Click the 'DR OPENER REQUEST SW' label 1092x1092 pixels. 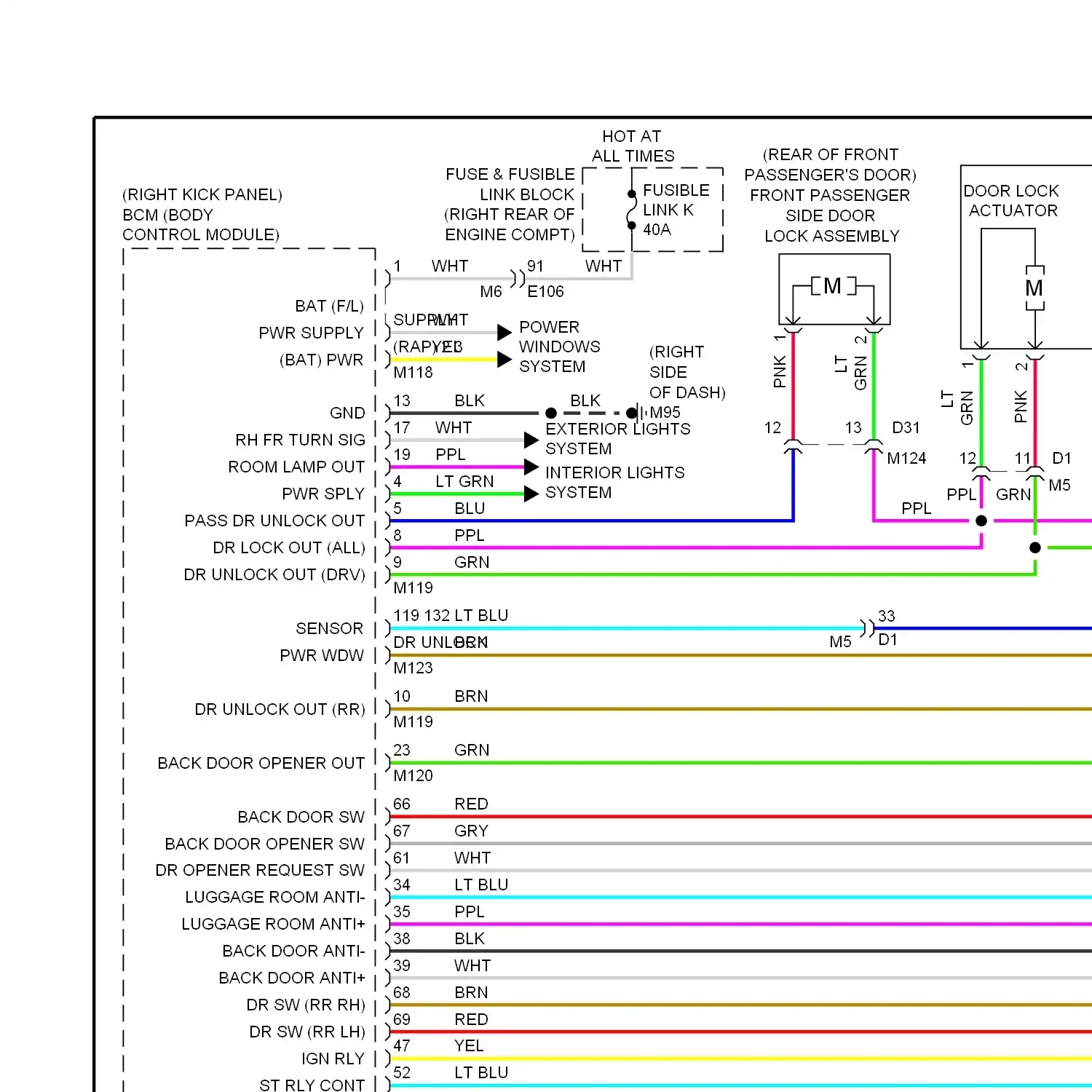pyautogui.click(x=260, y=870)
